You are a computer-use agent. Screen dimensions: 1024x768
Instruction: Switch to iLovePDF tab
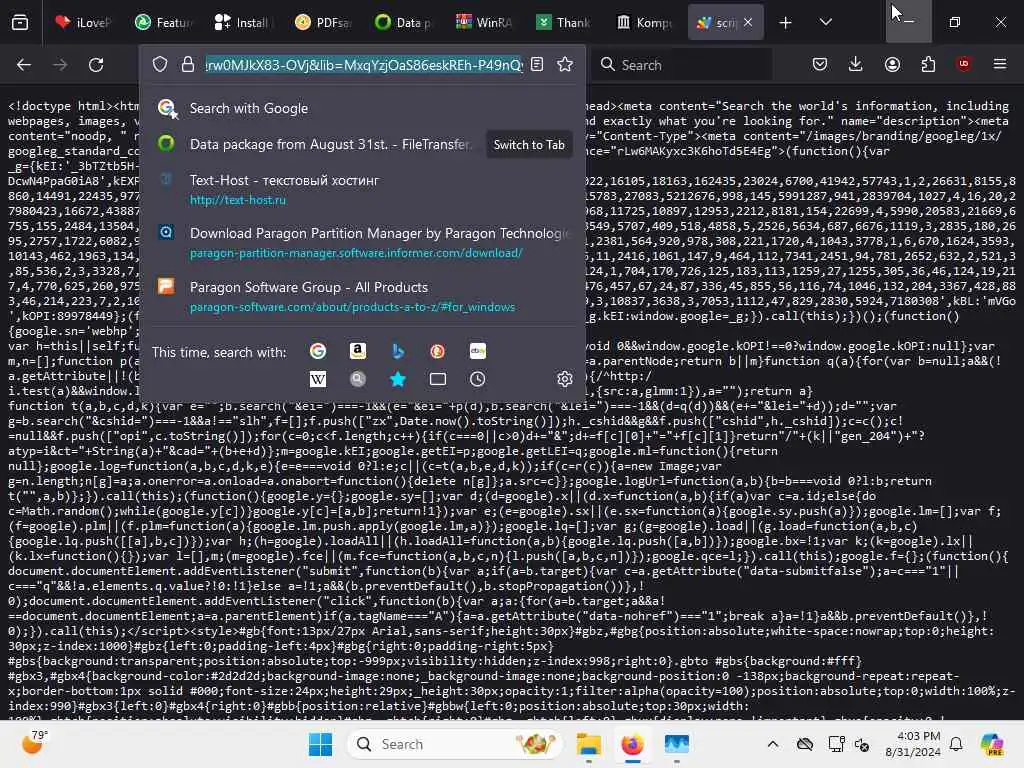82,22
